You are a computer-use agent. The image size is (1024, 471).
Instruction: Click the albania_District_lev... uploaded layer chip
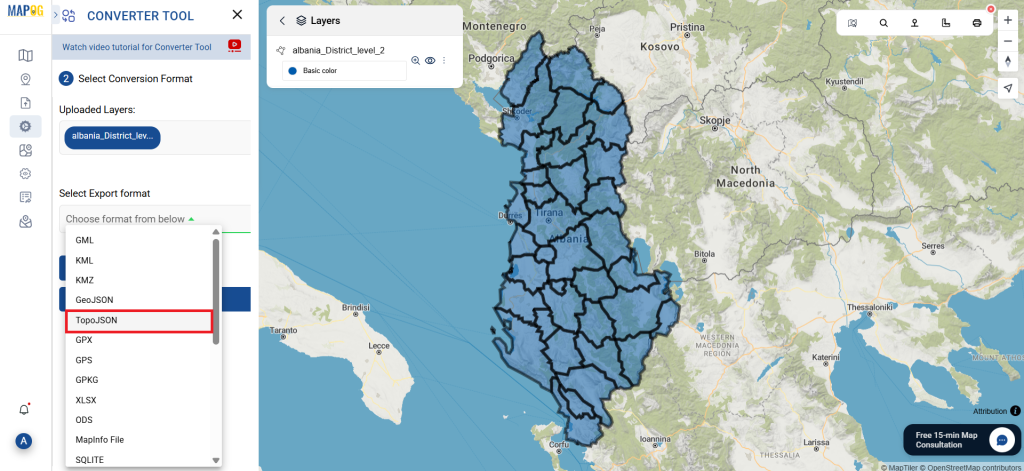[x=112, y=137]
